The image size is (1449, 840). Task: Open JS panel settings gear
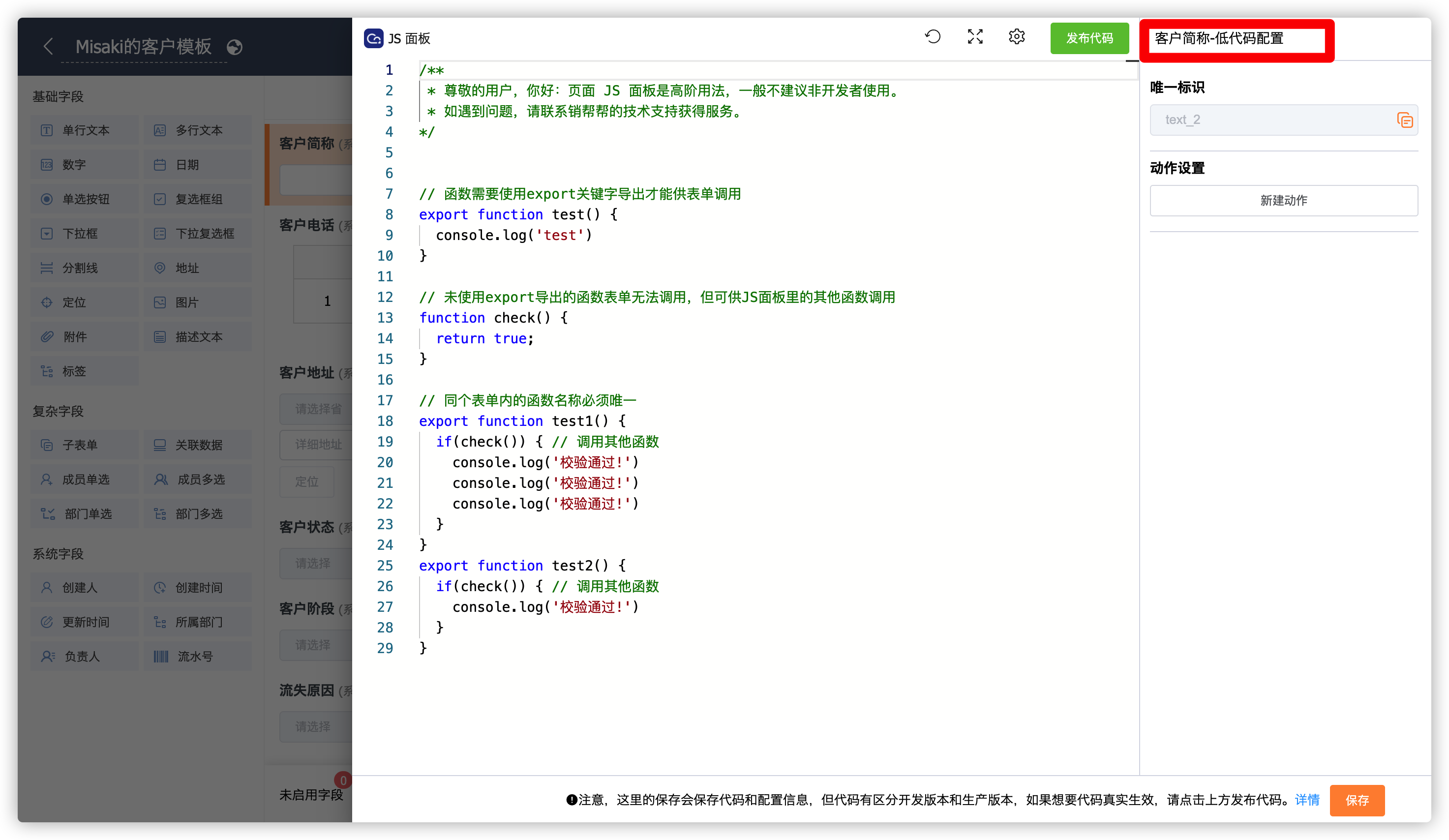1017,37
